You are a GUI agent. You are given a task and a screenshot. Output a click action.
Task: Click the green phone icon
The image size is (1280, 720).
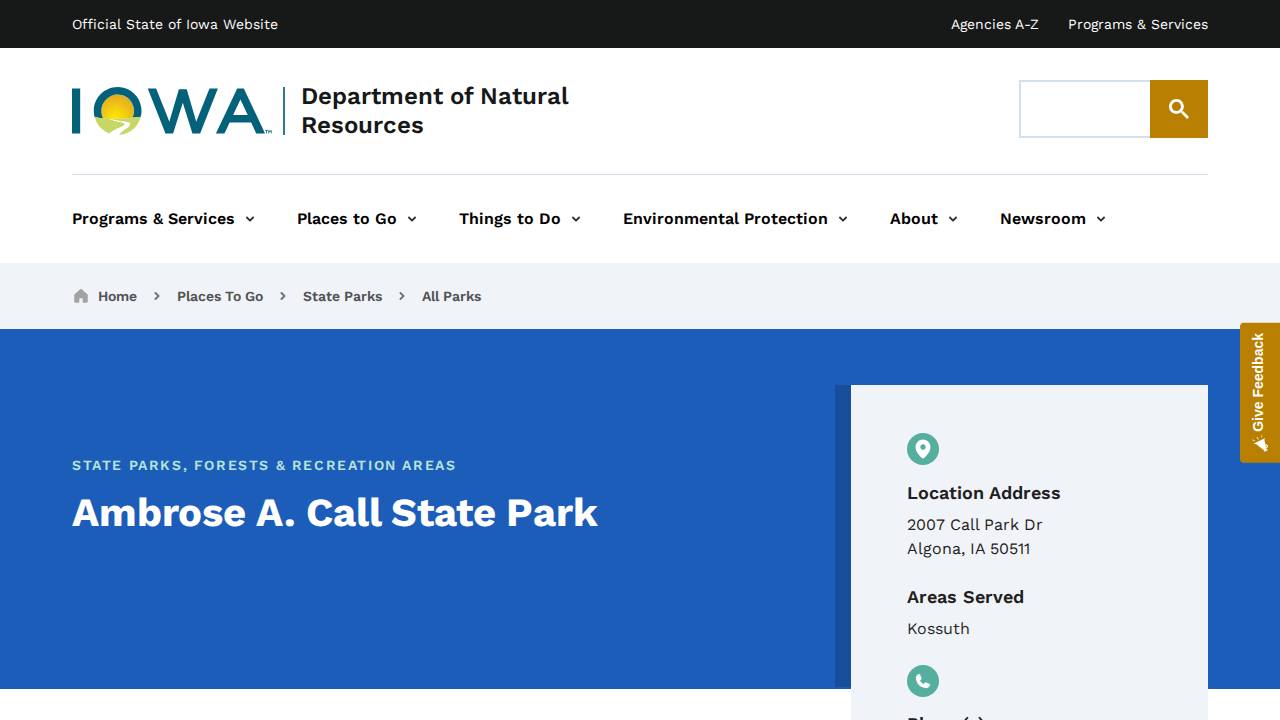point(922,681)
